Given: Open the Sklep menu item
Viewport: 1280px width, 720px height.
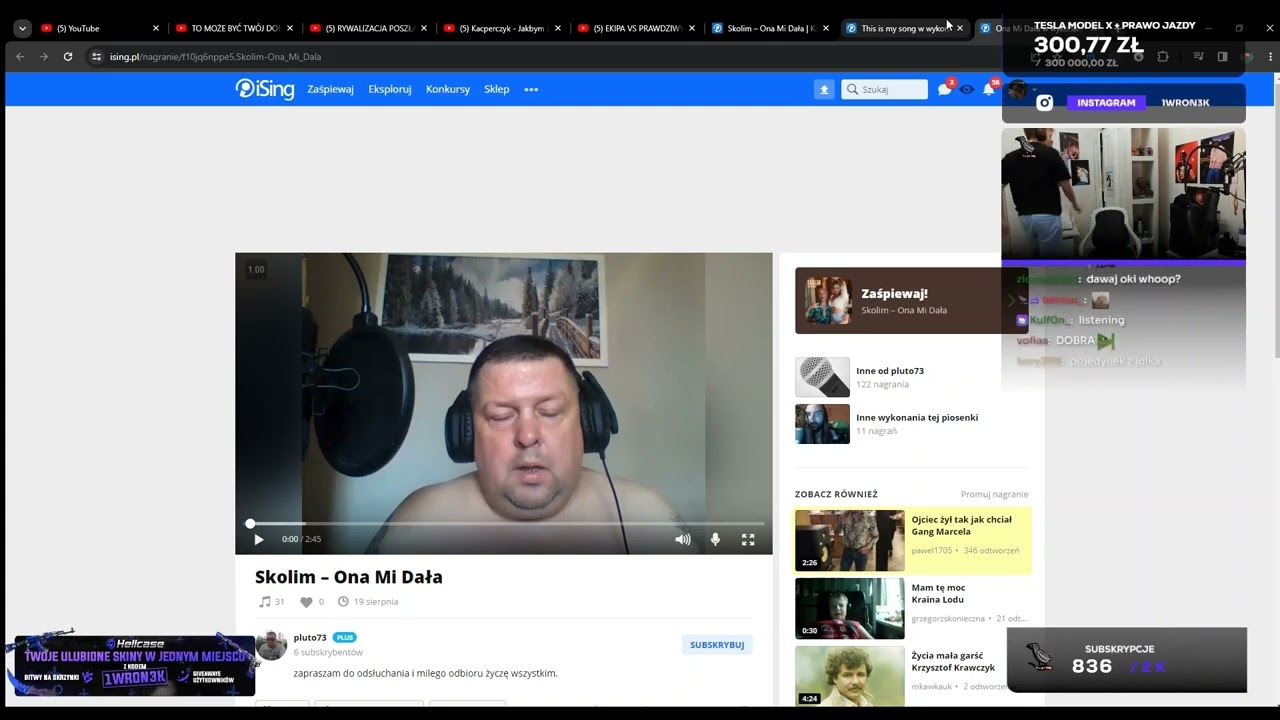Looking at the screenshot, I should 497,89.
